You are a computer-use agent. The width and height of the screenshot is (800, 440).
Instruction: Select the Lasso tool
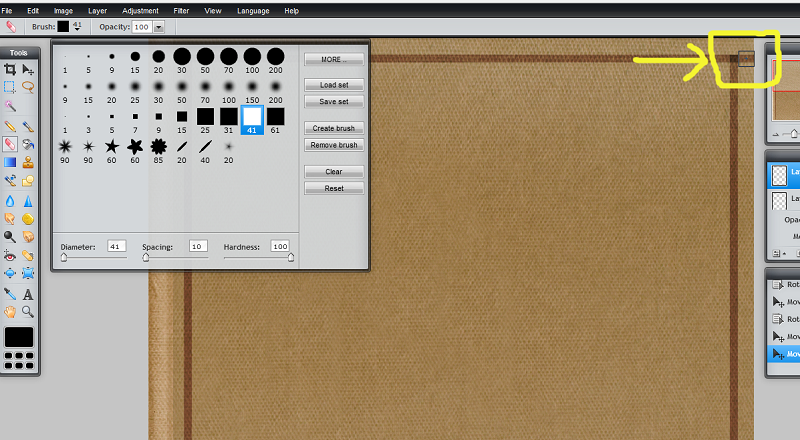coord(28,87)
